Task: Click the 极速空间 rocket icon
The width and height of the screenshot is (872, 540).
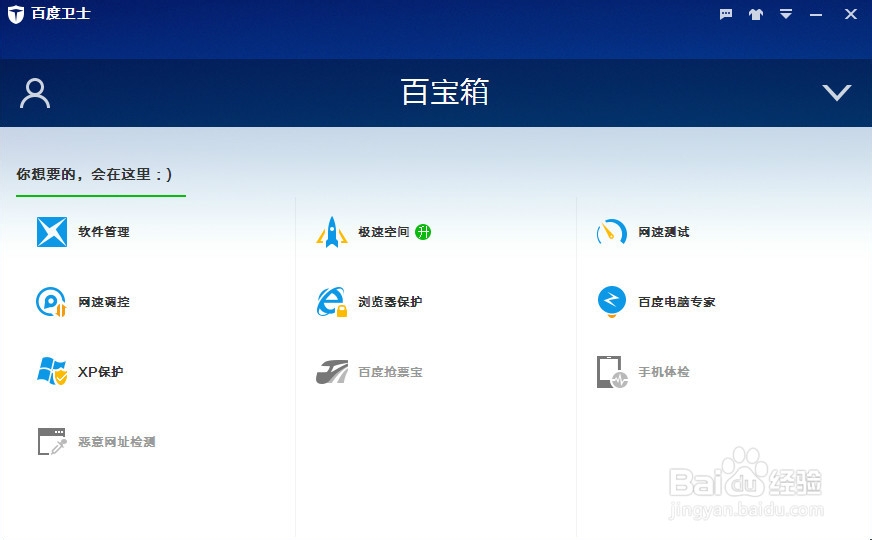Action: (332, 232)
